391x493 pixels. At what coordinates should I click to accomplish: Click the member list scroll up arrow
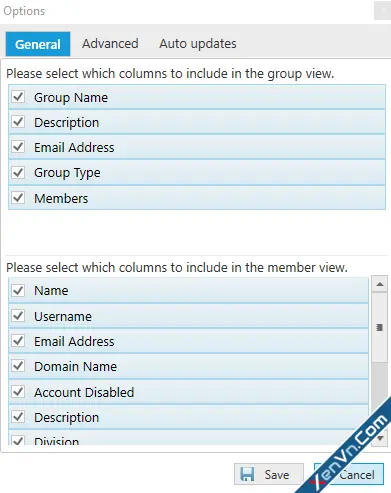pyautogui.click(x=380, y=284)
